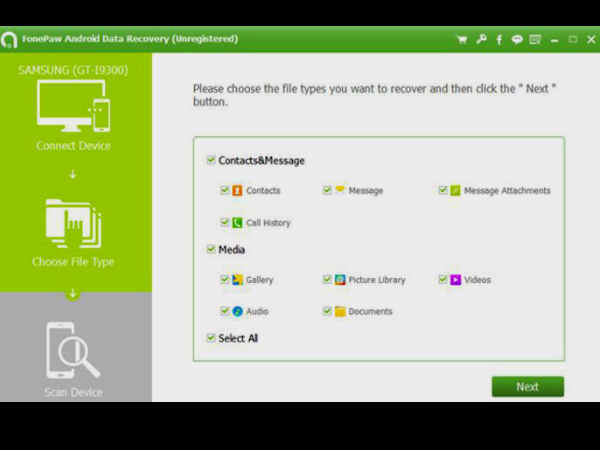Click the Connect Device step label

73,146
